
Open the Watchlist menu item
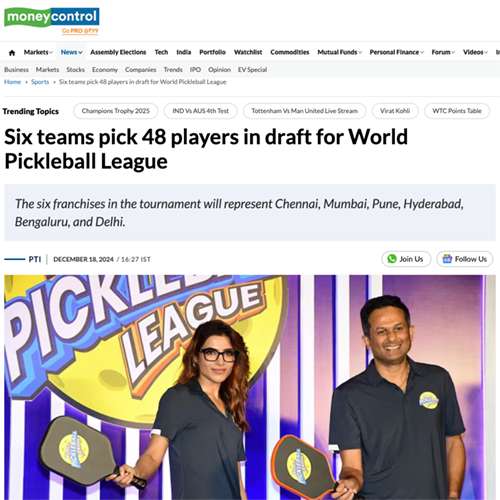point(248,52)
